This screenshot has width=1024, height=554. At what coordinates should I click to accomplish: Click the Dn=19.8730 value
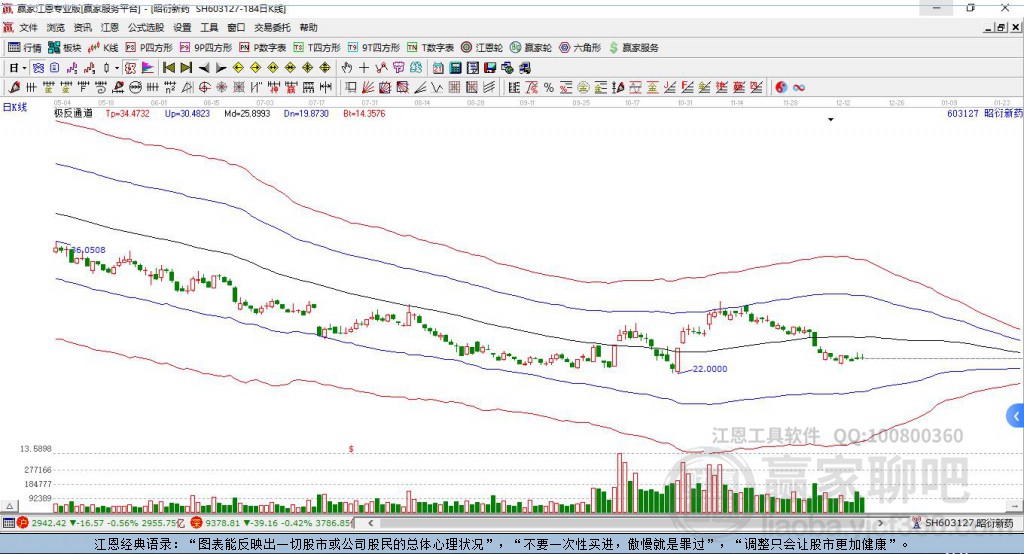click(x=306, y=113)
